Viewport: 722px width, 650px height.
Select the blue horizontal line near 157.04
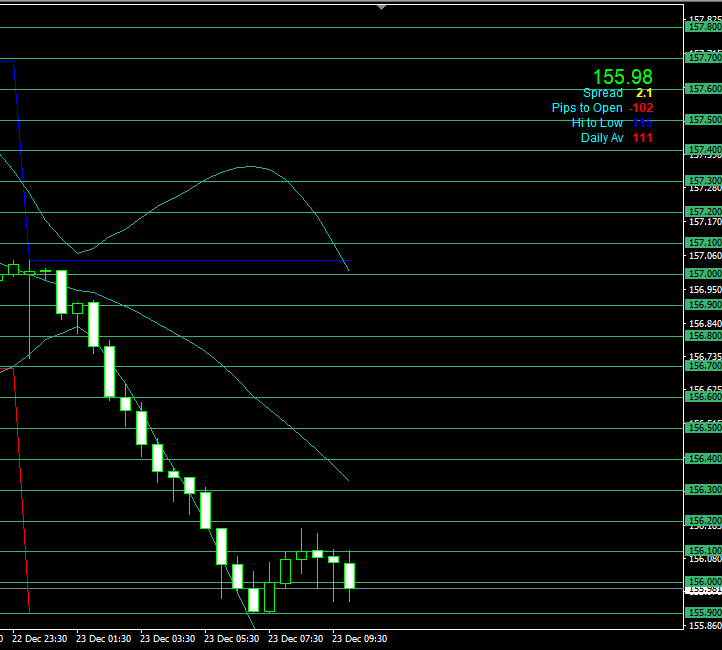click(200, 261)
